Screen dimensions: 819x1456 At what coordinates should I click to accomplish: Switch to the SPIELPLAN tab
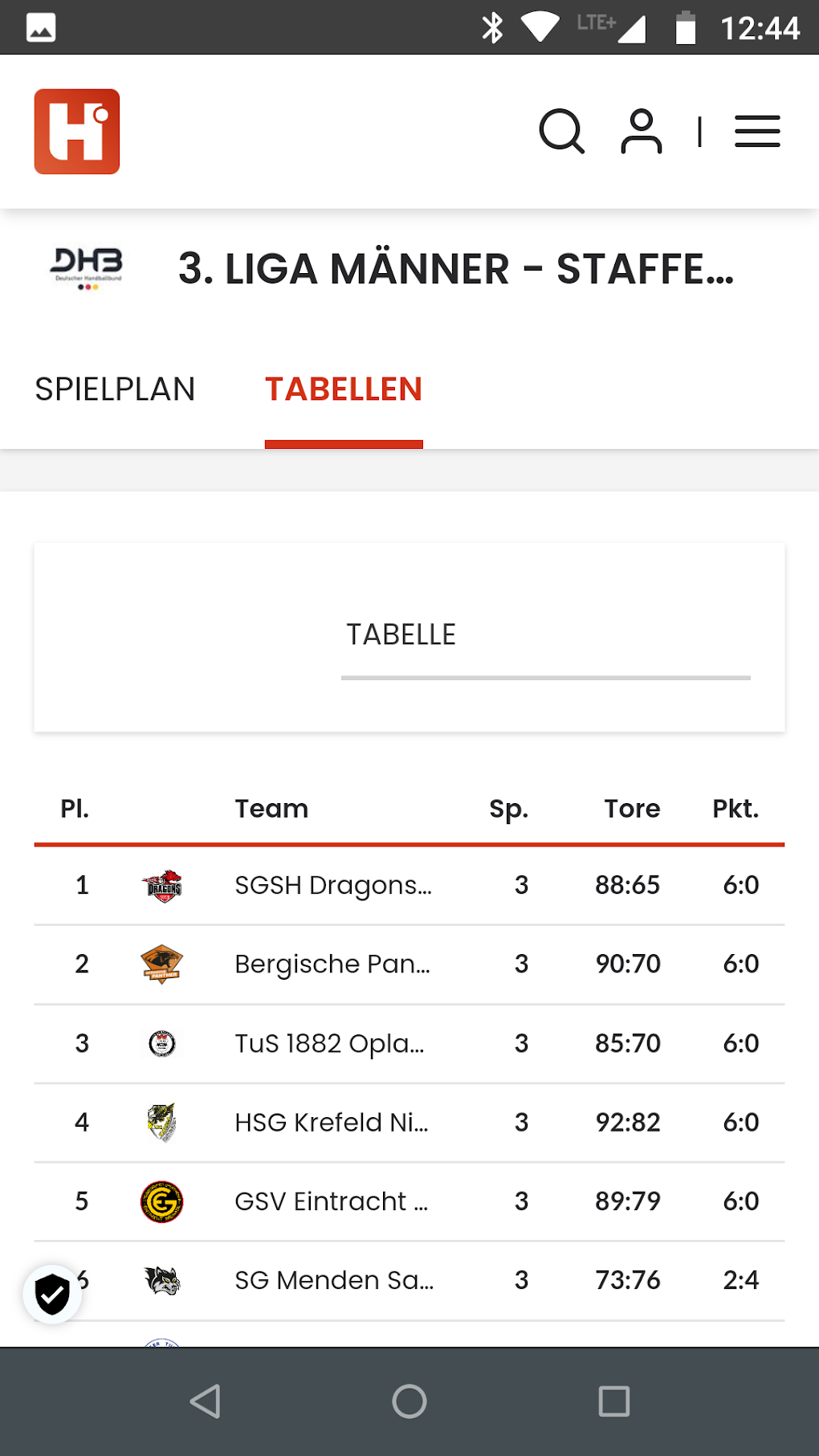coord(115,389)
